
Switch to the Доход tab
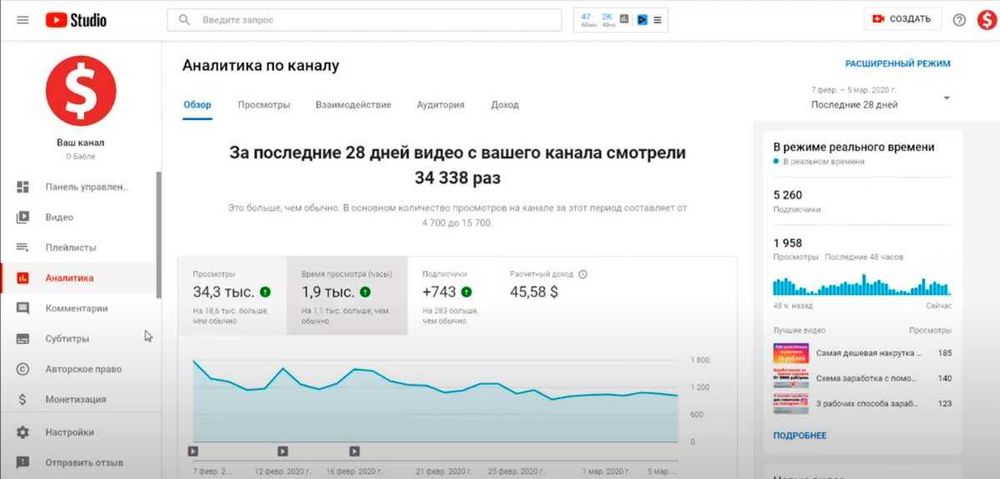[x=505, y=105]
